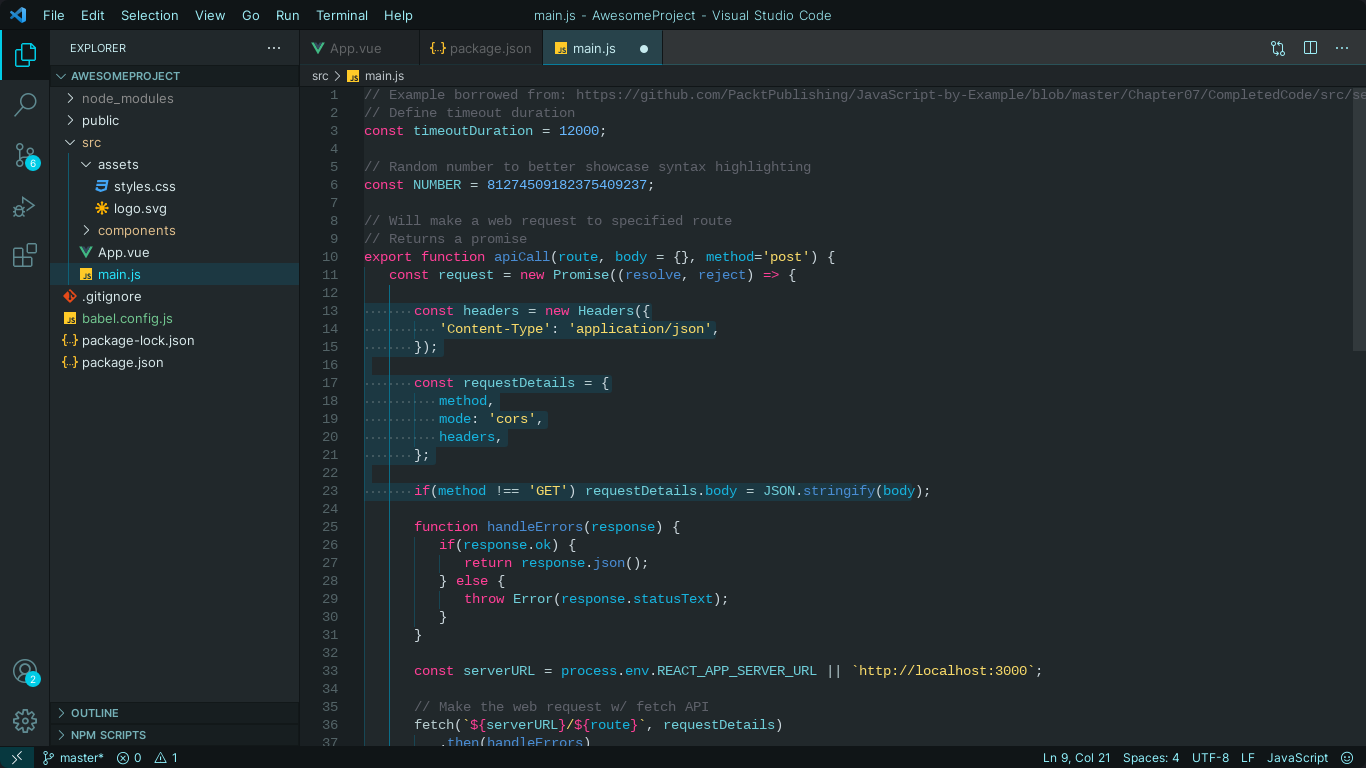1366x768 pixels.
Task: Open the File menu
Action: point(54,15)
